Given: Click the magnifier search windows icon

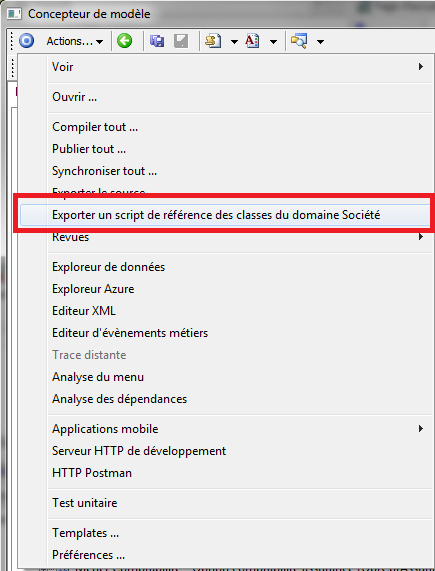Looking at the screenshot, I should click(x=299, y=41).
